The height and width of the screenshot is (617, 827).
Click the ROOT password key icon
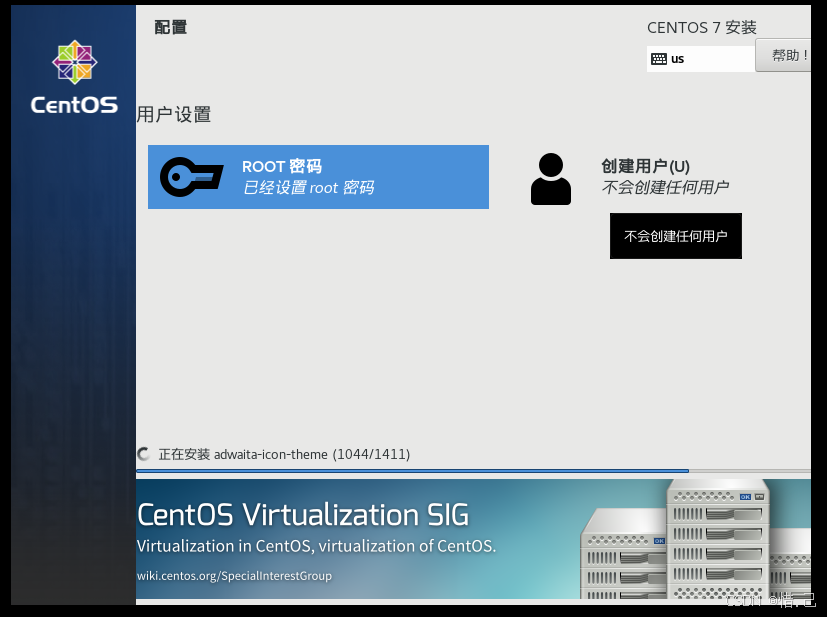coord(191,177)
